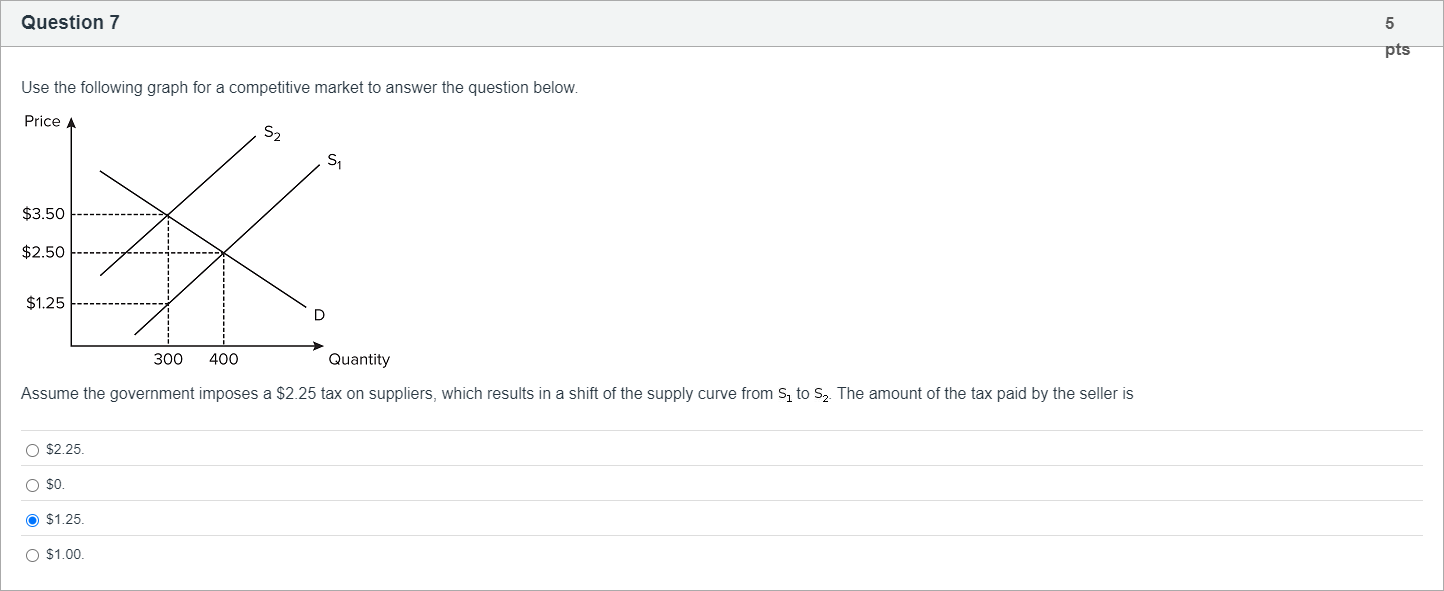Click the 400 quantity axis label

point(224,359)
